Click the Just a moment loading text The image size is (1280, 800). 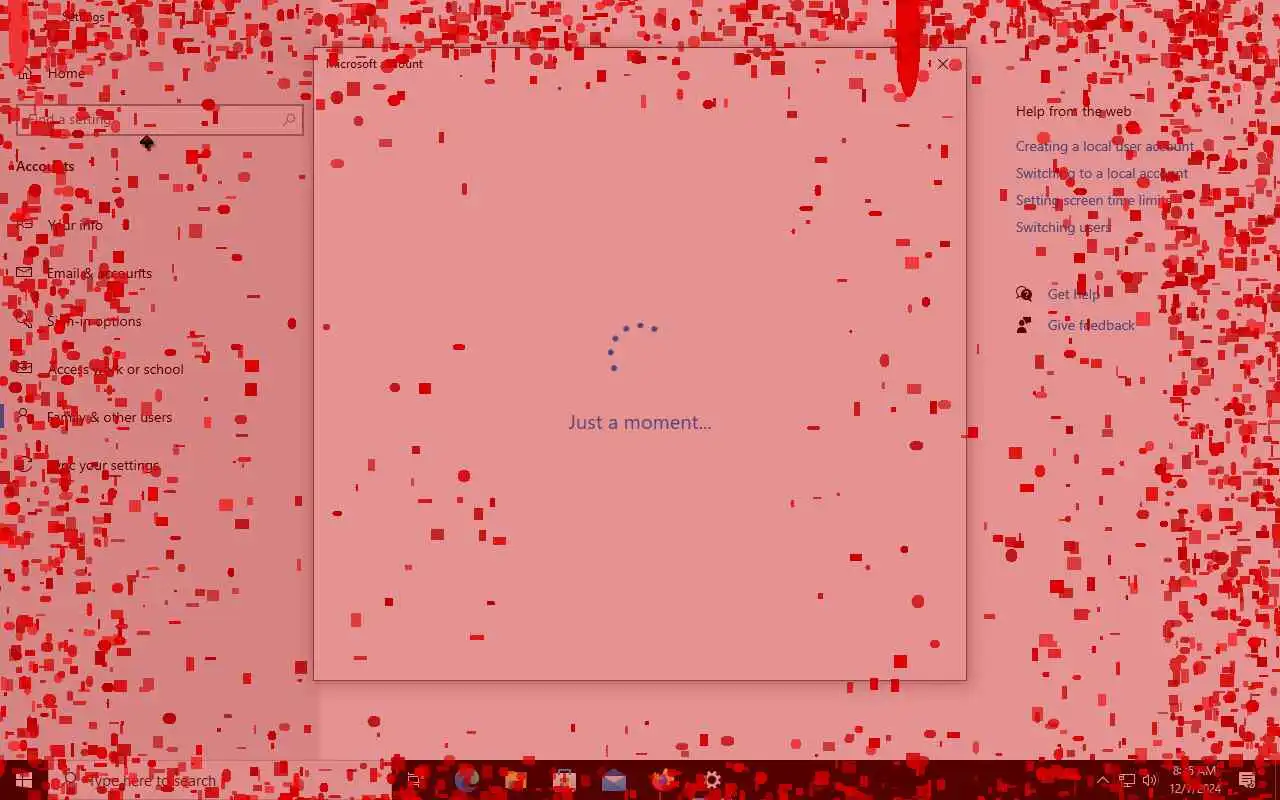640,422
